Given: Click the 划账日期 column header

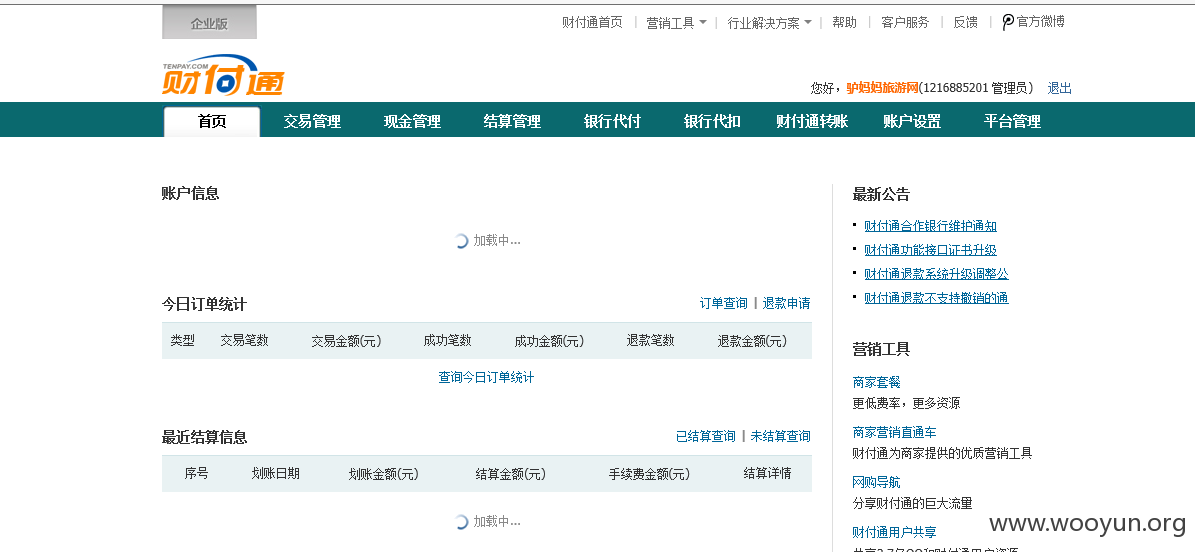Looking at the screenshot, I should (x=276, y=473).
